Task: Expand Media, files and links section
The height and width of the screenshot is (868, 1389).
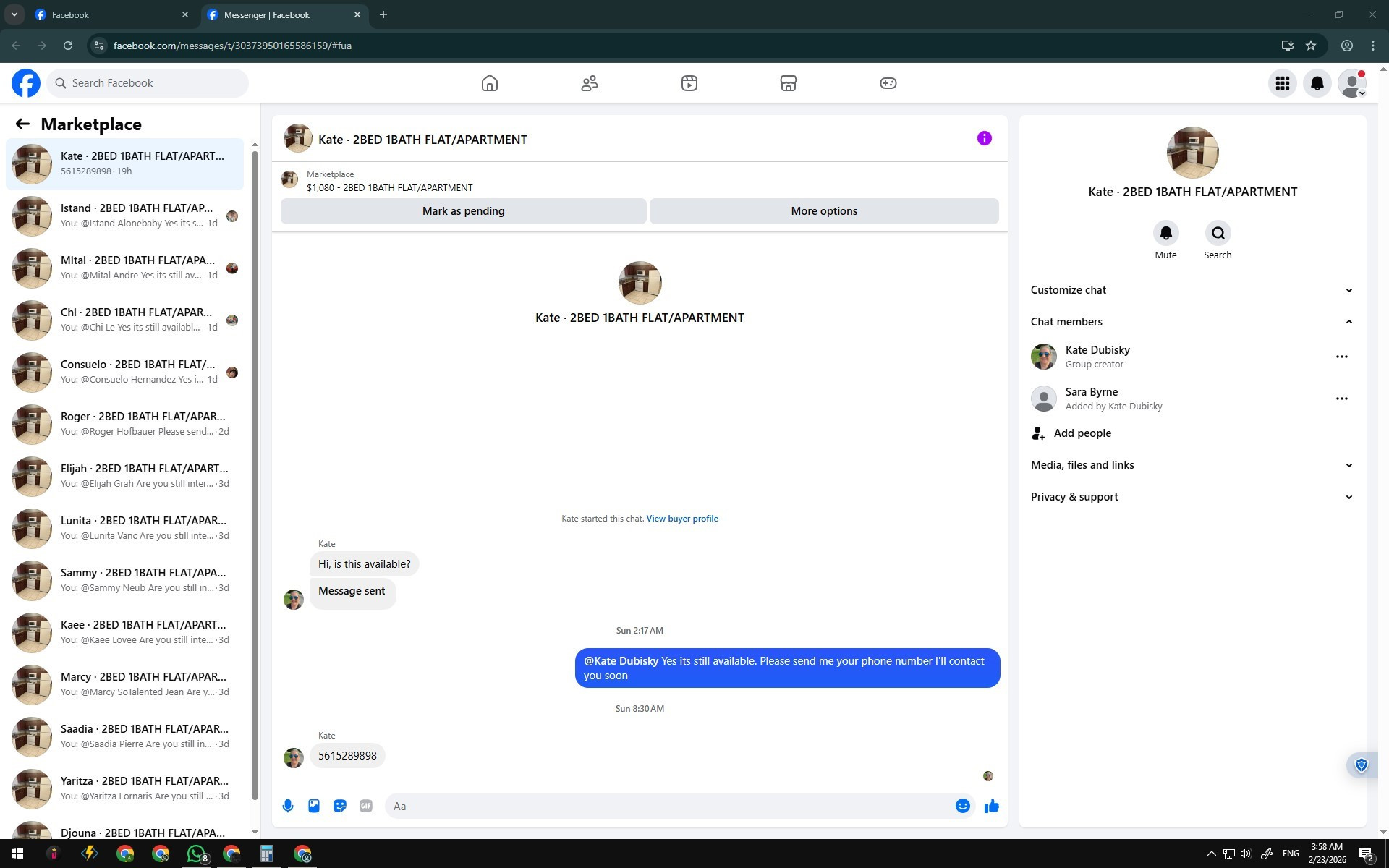Action: [x=1193, y=465]
